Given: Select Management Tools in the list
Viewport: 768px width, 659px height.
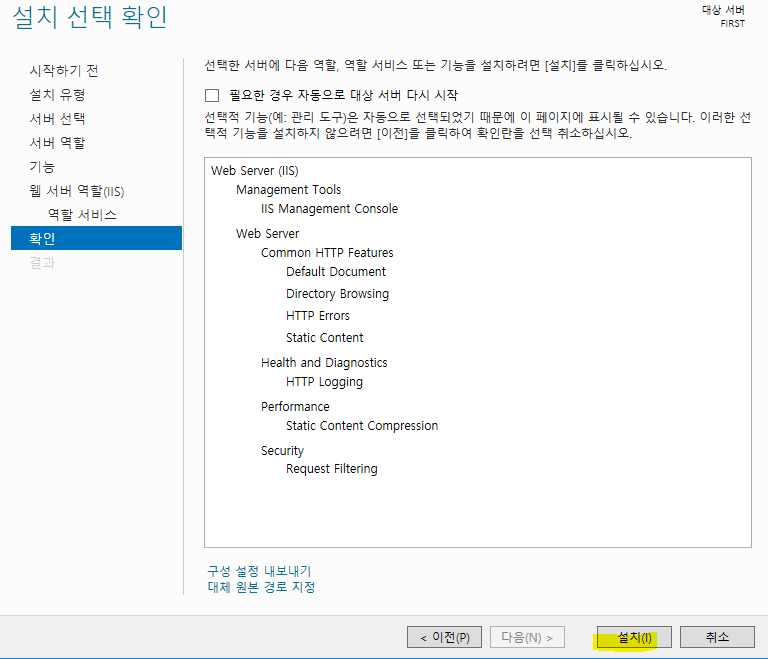Looking at the screenshot, I should coord(288,190).
